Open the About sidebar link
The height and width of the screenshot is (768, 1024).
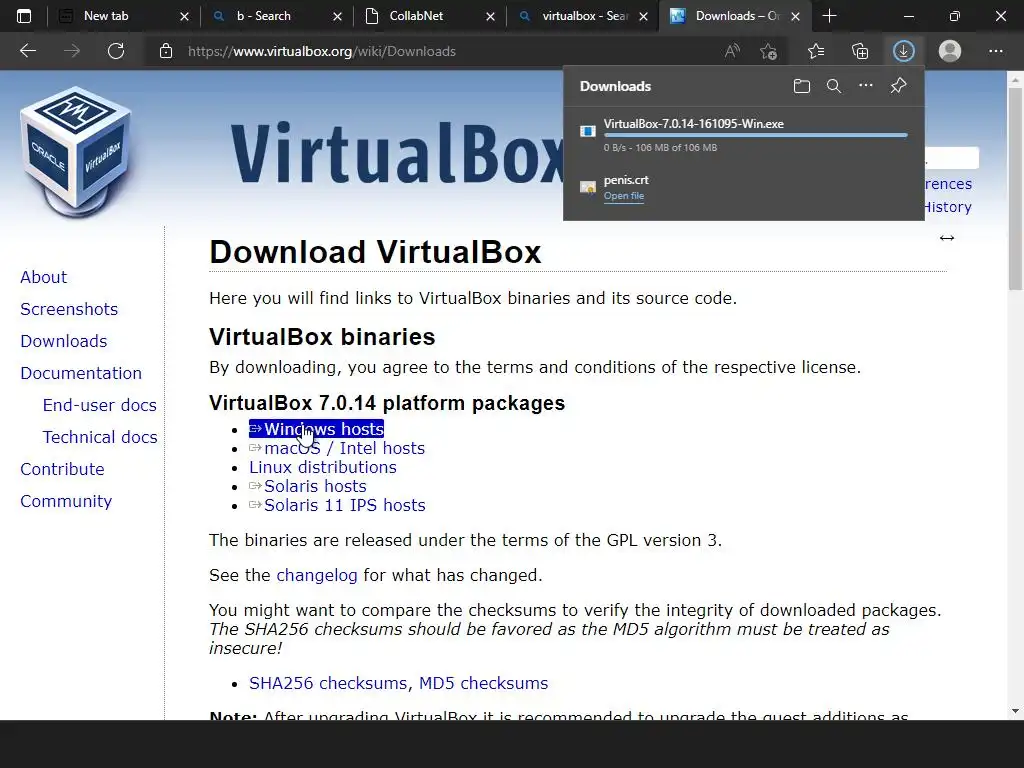point(44,277)
